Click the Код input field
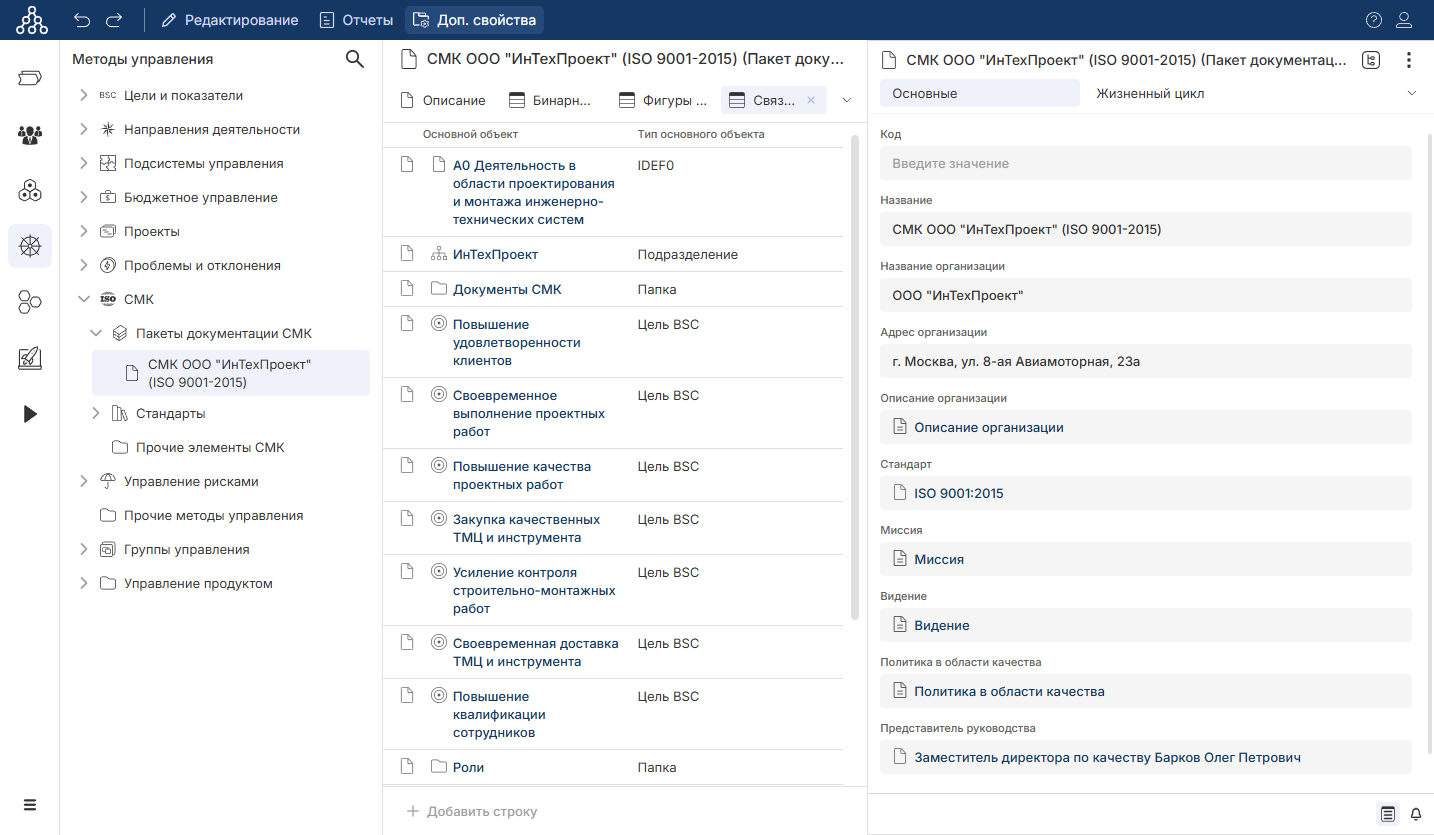This screenshot has width=1434, height=835. pos(1145,163)
